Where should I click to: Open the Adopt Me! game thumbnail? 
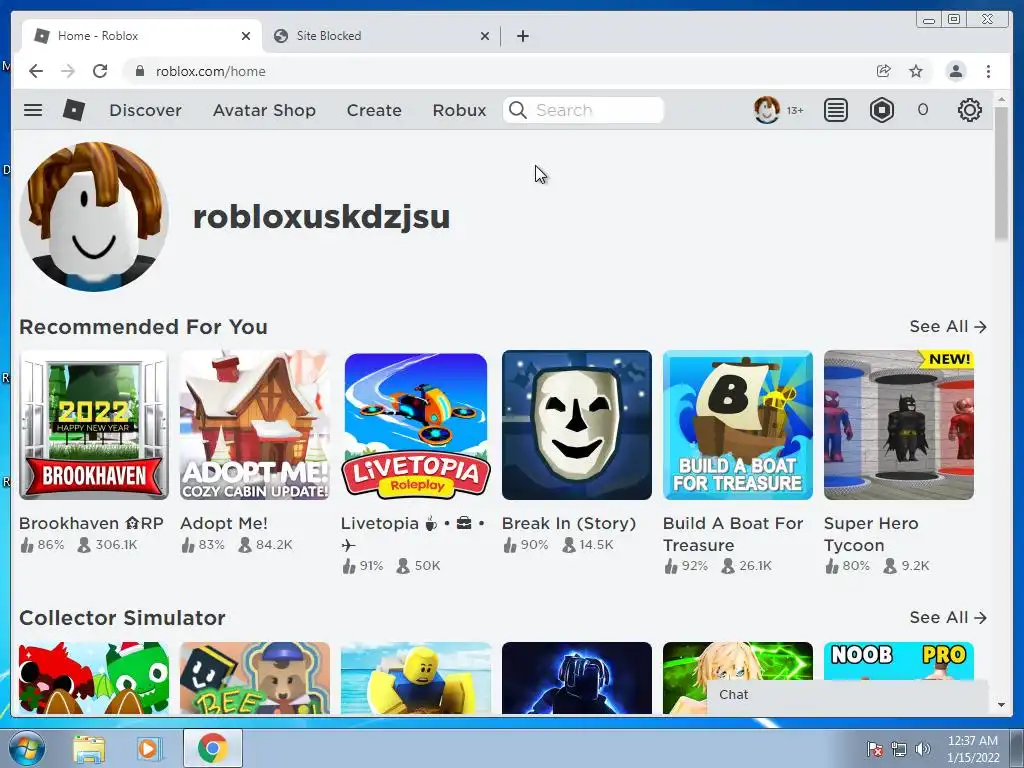[255, 425]
